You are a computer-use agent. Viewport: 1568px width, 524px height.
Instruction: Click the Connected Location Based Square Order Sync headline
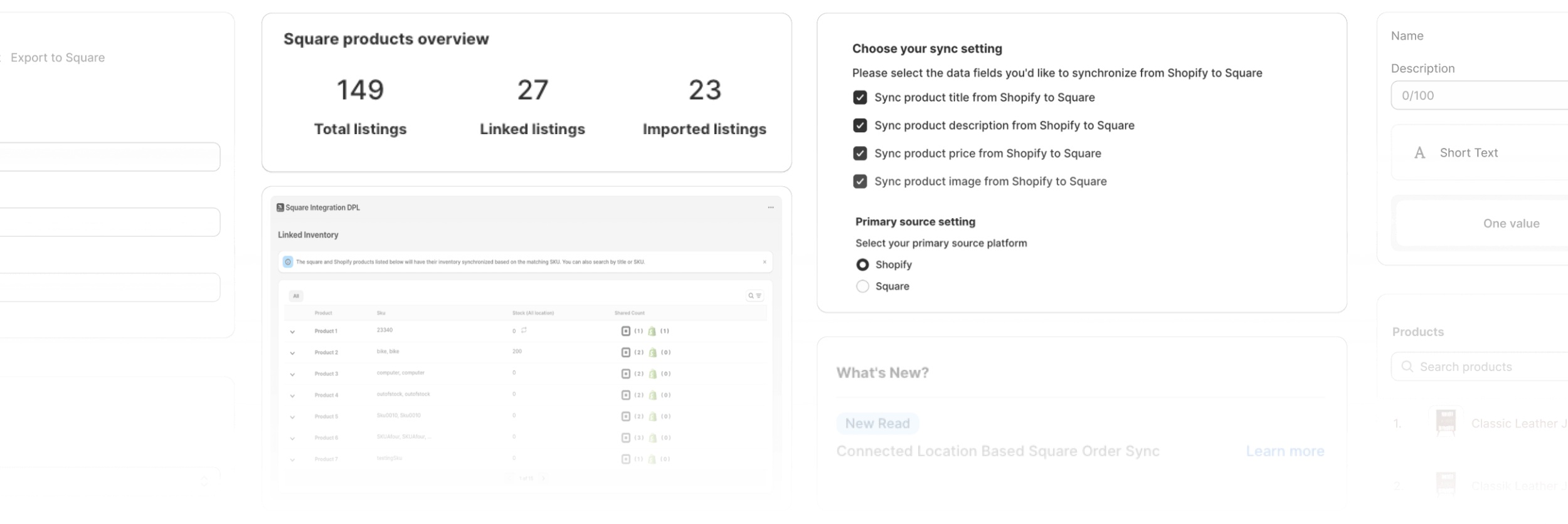click(998, 451)
